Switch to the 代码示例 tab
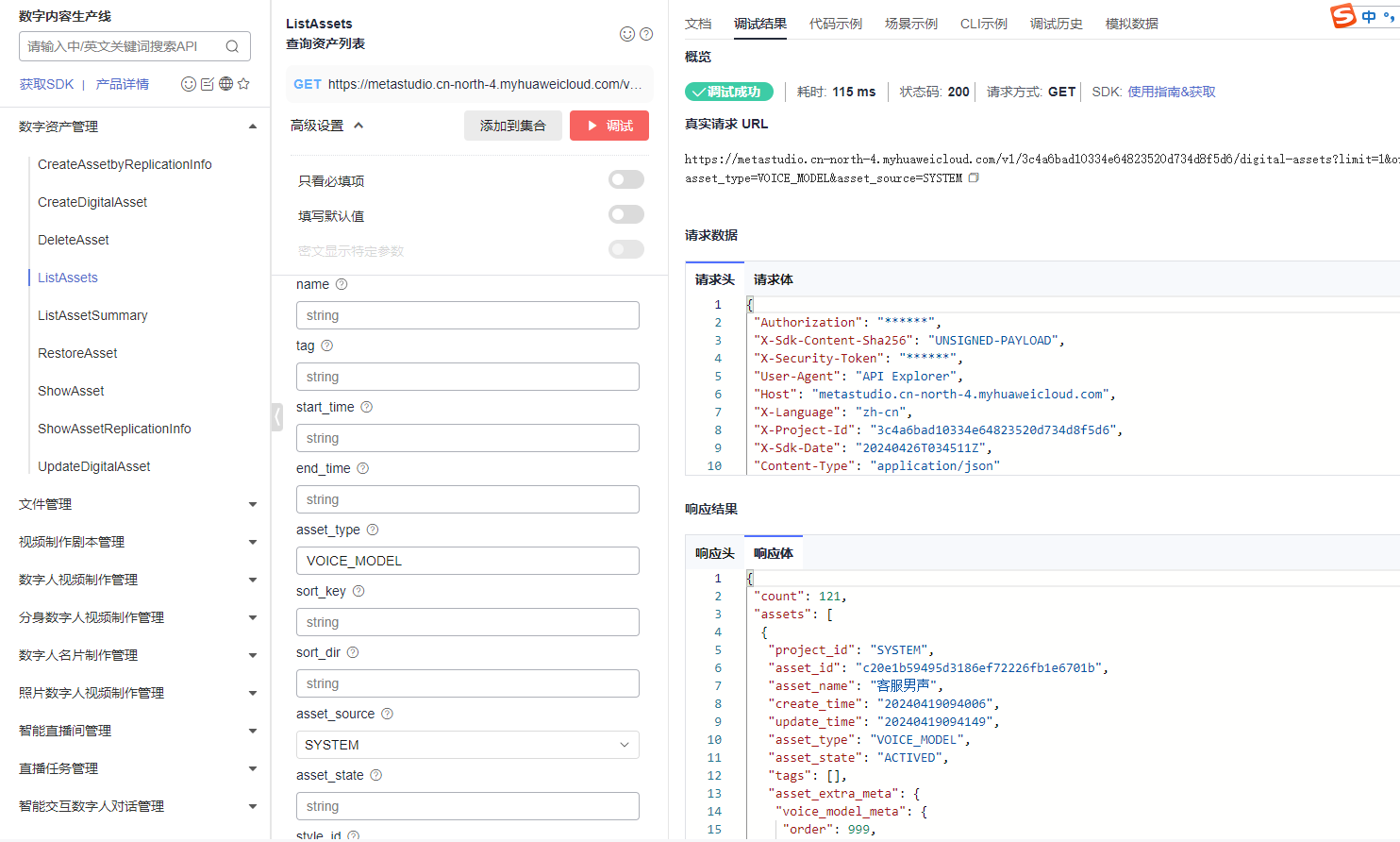This screenshot has height=842, width=1400. (x=835, y=24)
